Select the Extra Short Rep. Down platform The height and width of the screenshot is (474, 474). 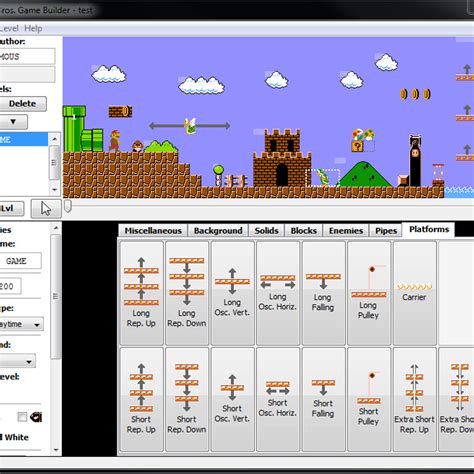pos(456,399)
